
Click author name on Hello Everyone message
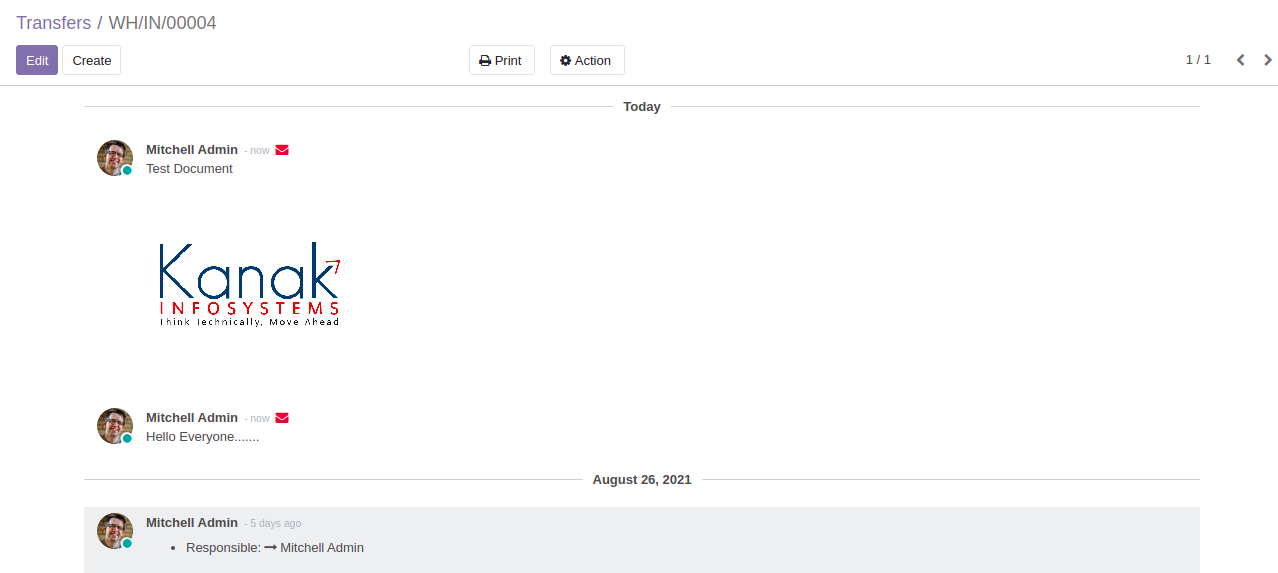(192, 418)
